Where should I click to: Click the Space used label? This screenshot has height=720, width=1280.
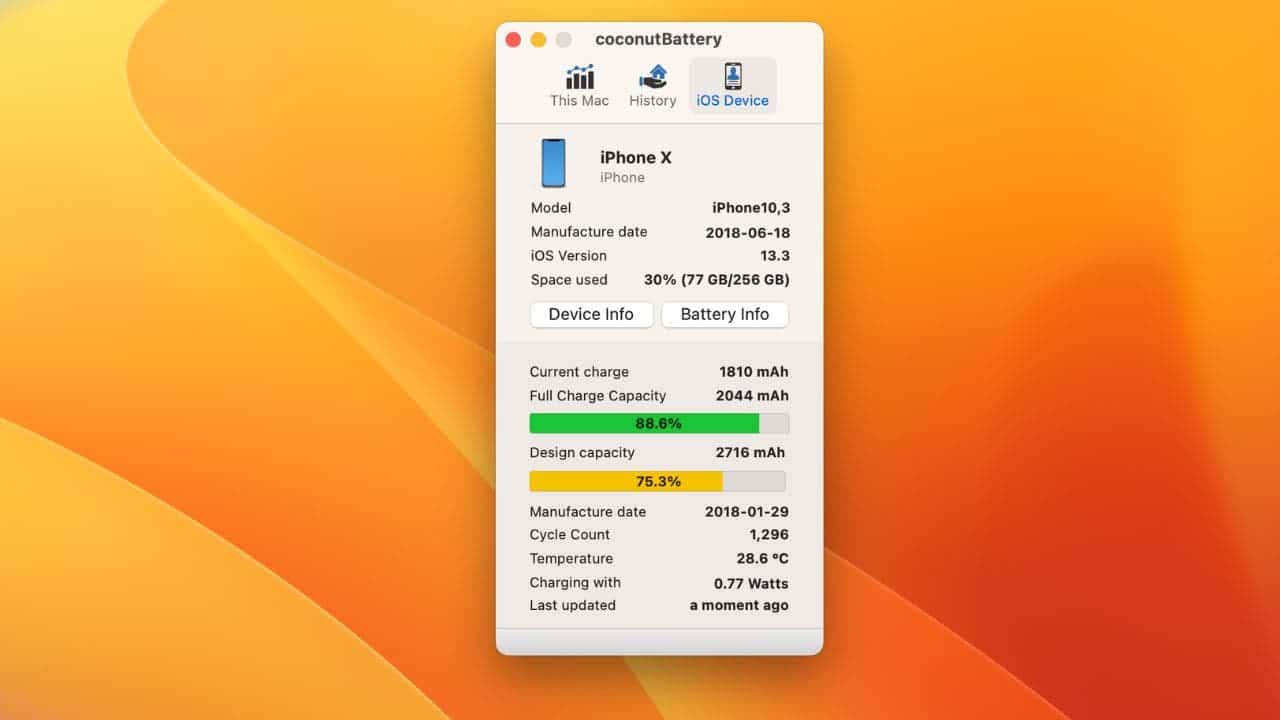pyautogui.click(x=569, y=280)
